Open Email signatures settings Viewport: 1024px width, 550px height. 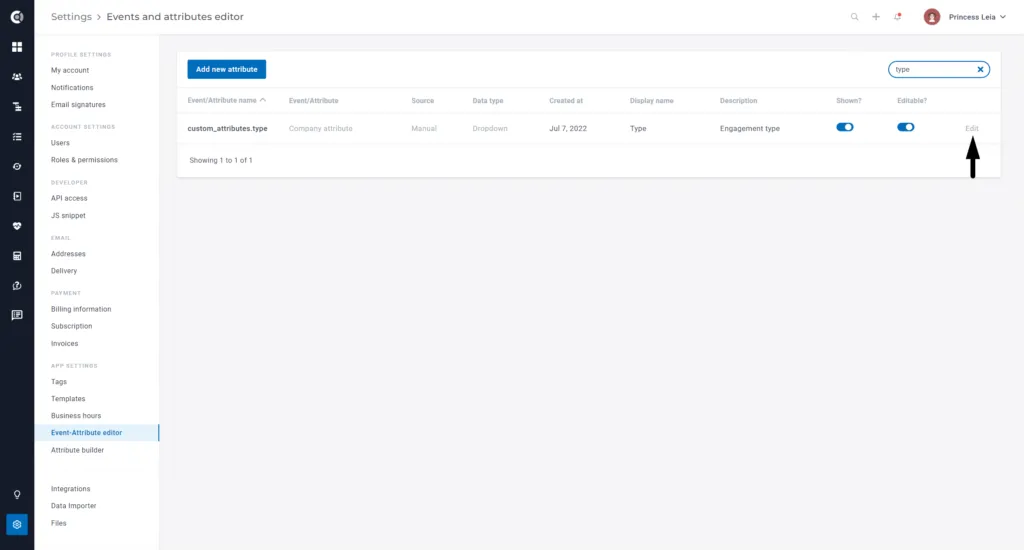[x=78, y=105]
